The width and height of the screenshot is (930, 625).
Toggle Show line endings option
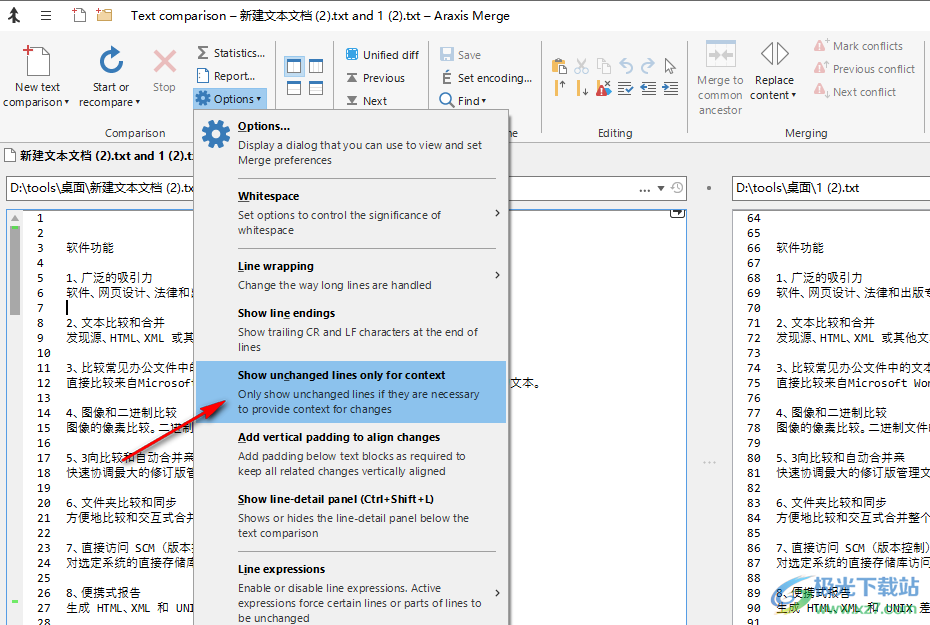352,330
